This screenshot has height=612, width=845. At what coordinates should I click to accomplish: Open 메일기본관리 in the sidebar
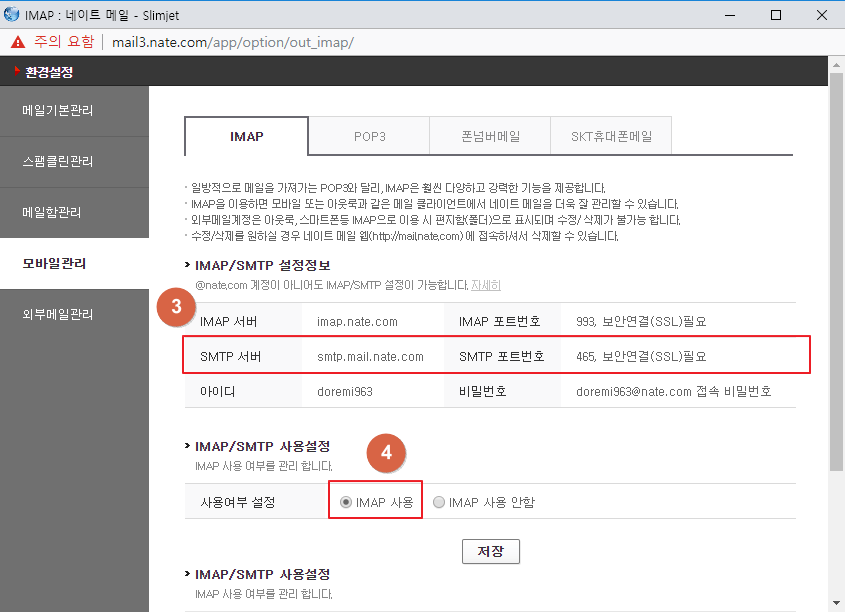point(74,110)
